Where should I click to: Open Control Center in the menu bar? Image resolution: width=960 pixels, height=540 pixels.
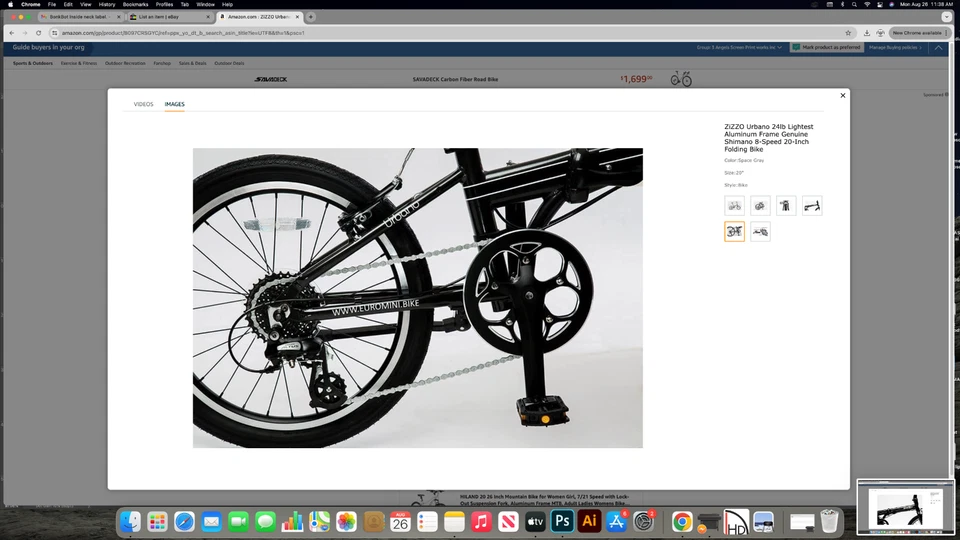880,4
